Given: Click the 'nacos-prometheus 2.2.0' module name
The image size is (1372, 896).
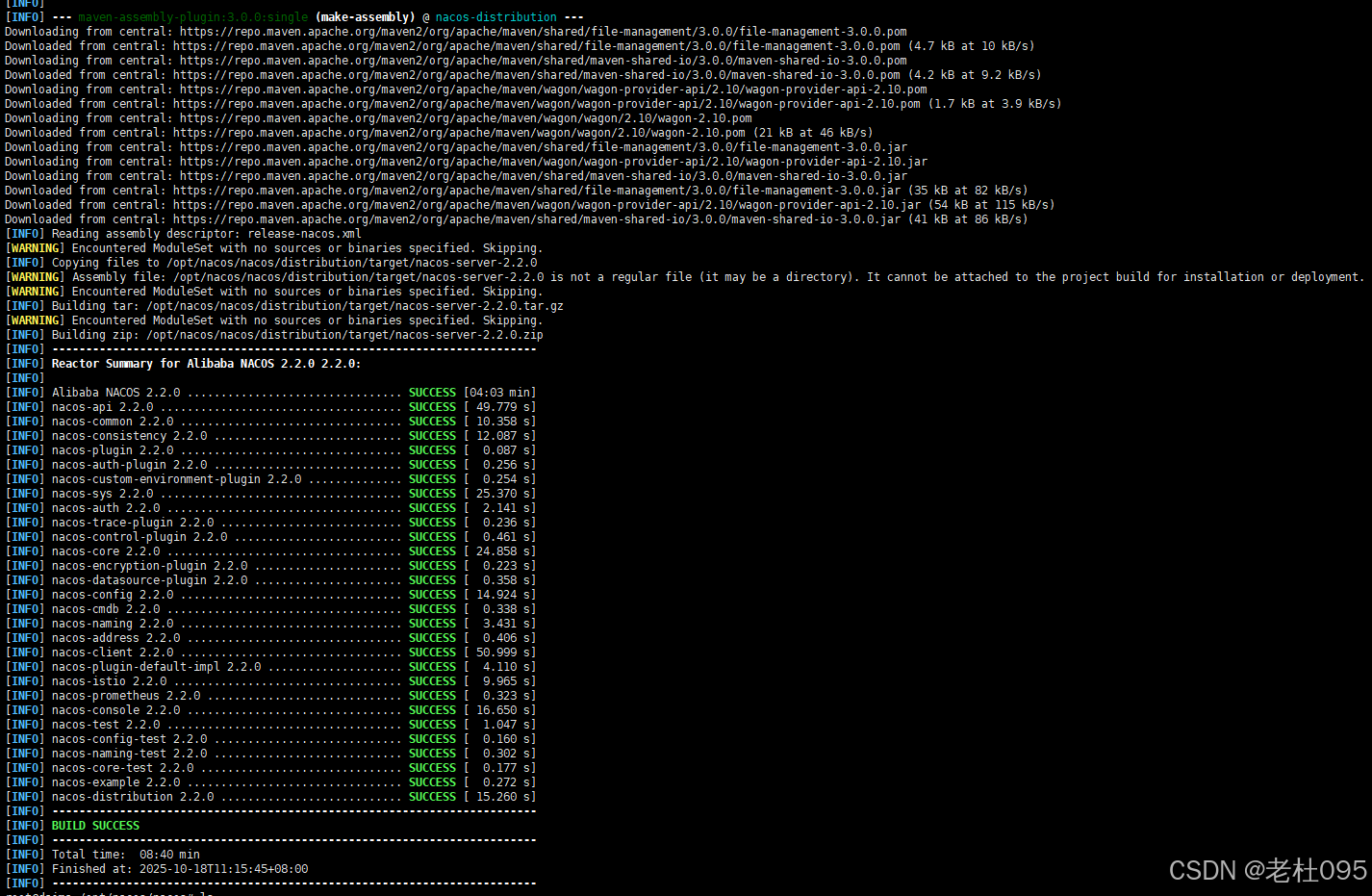Looking at the screenshot, I should click(x=126, y=696).
